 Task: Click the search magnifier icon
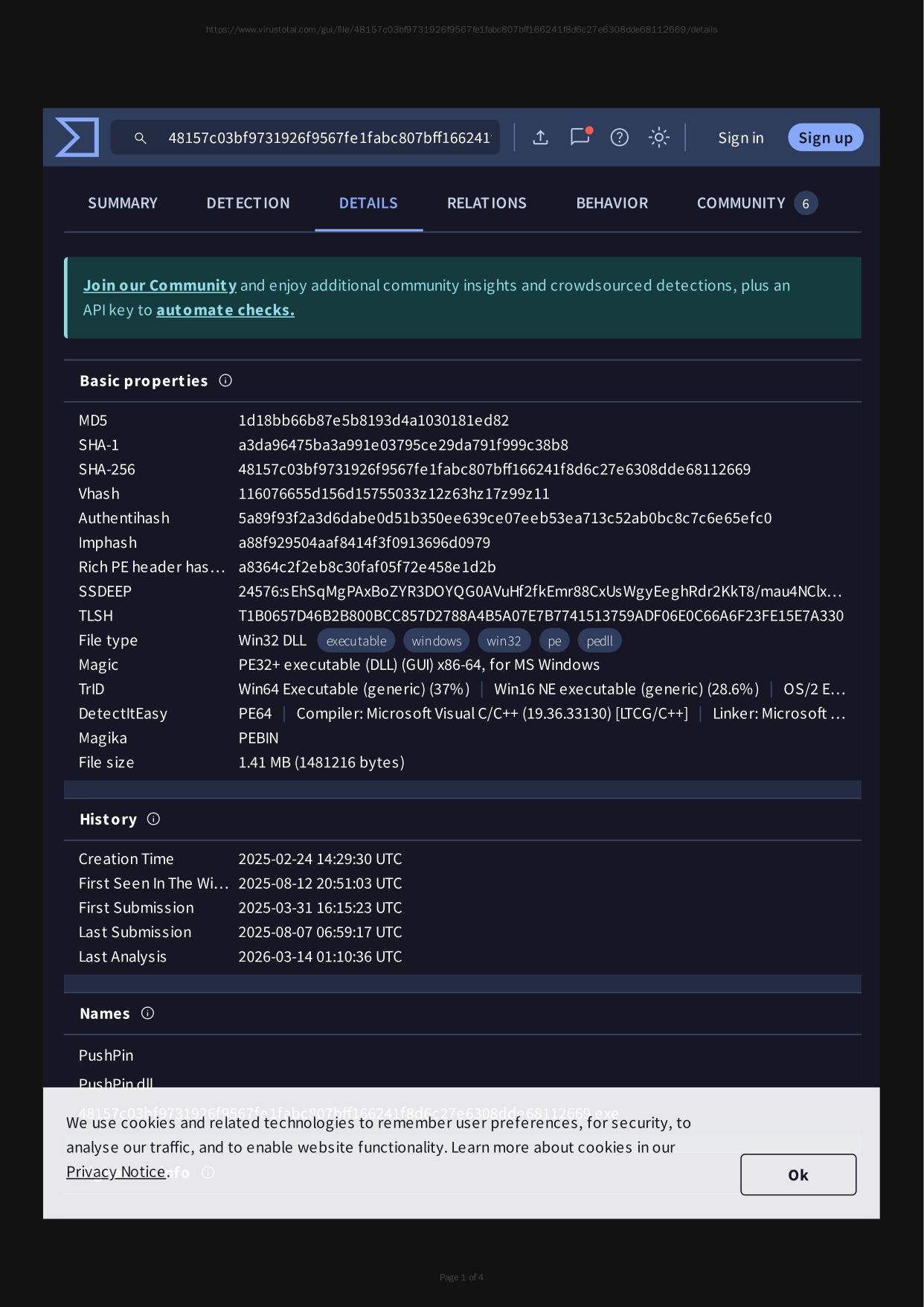tap(140, 138)
